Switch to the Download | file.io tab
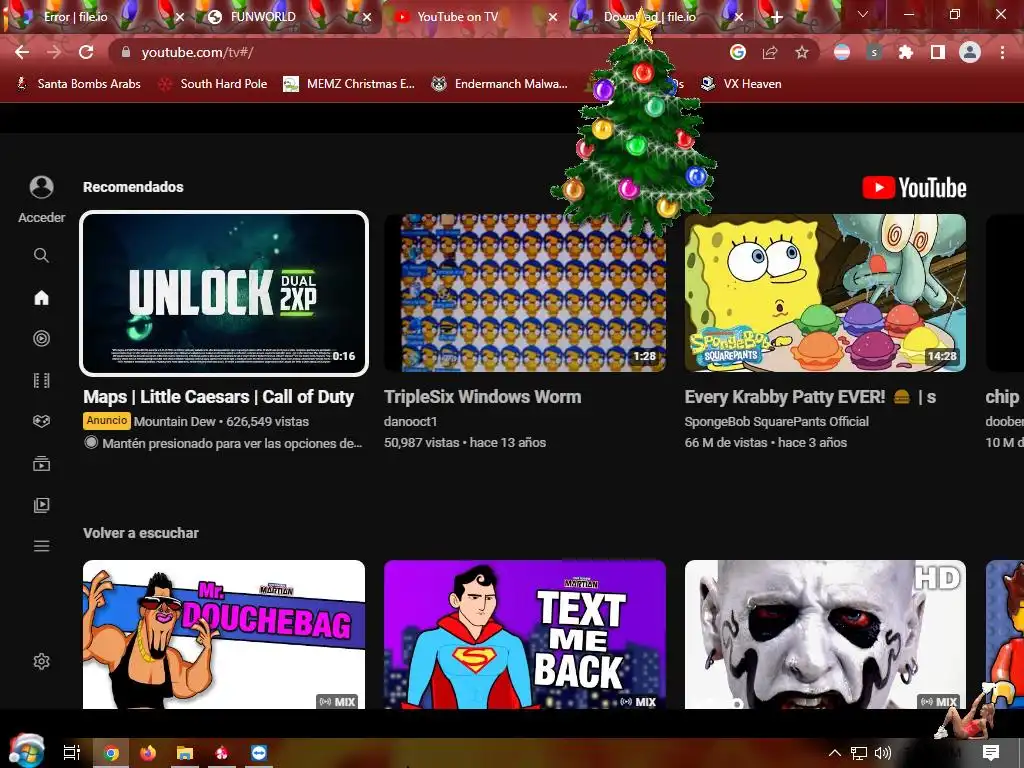Viewport: 1024px width, 768px height. (x=660, y=17)
